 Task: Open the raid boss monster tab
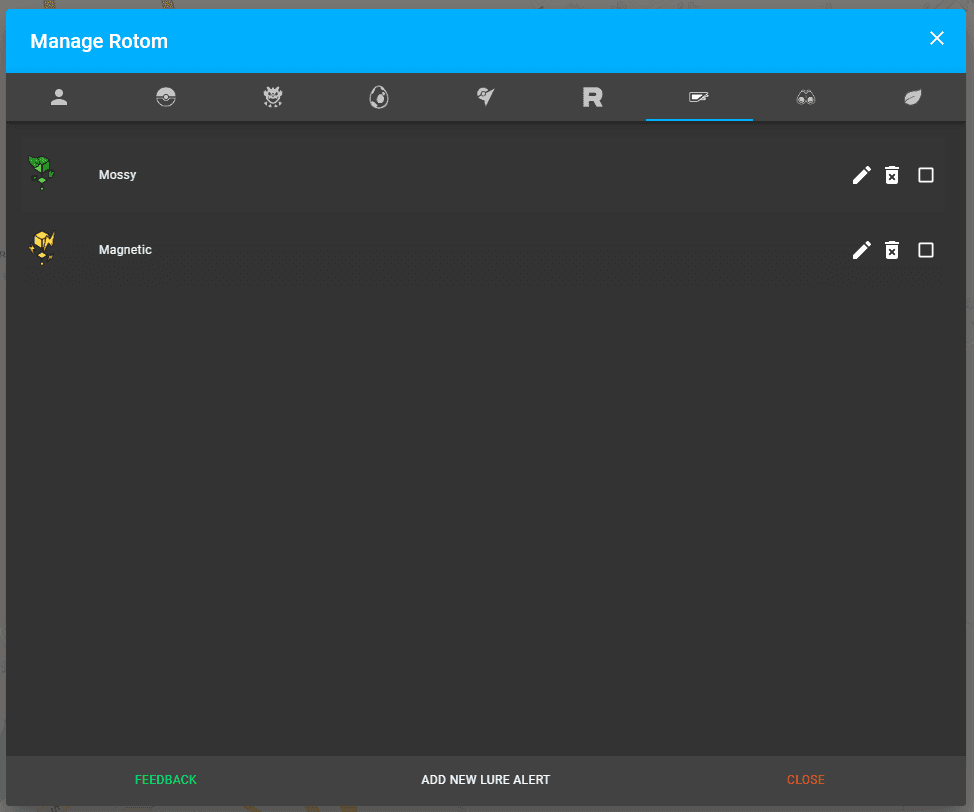click(273, 97)
